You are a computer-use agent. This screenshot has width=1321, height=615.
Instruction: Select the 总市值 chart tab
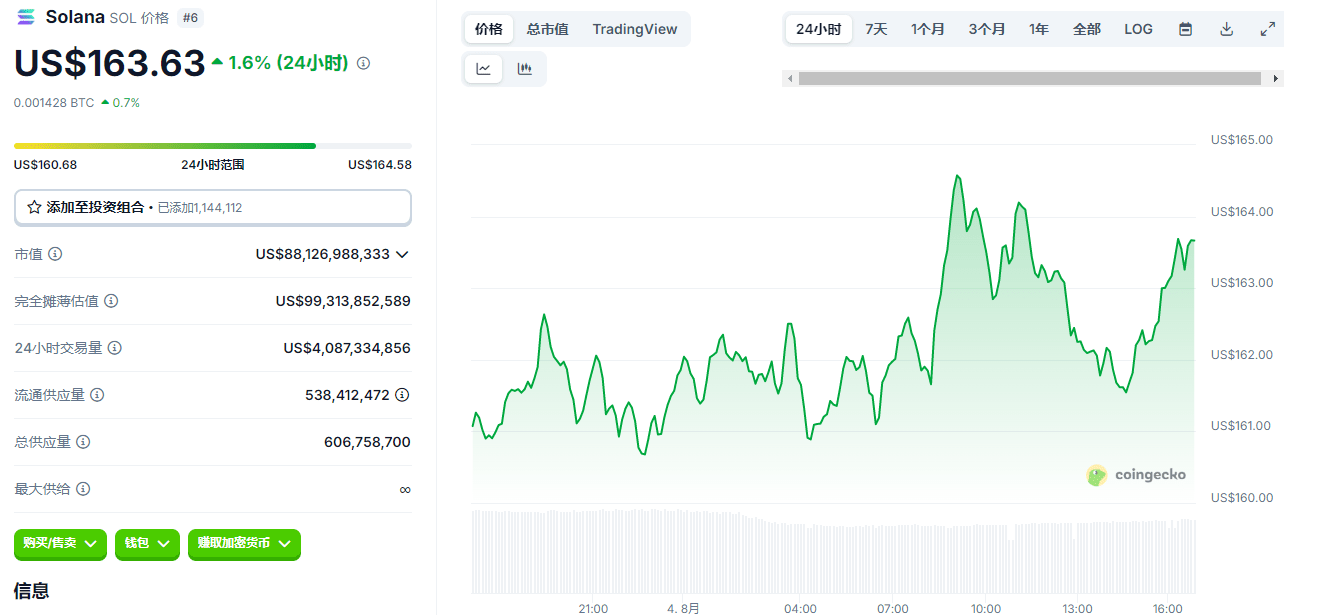[x=548, y=29]
